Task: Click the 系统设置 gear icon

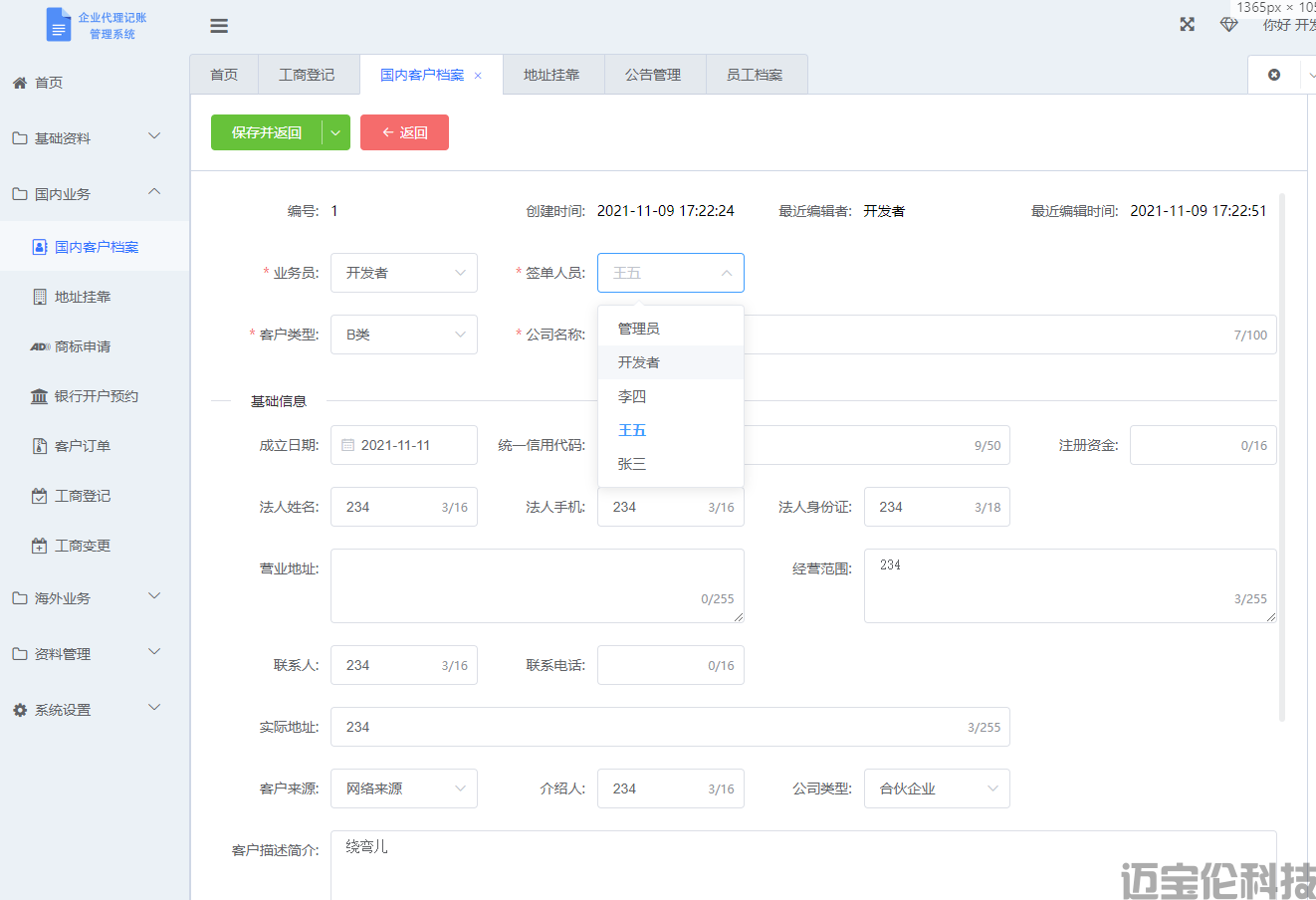Action: pos(20,710)
